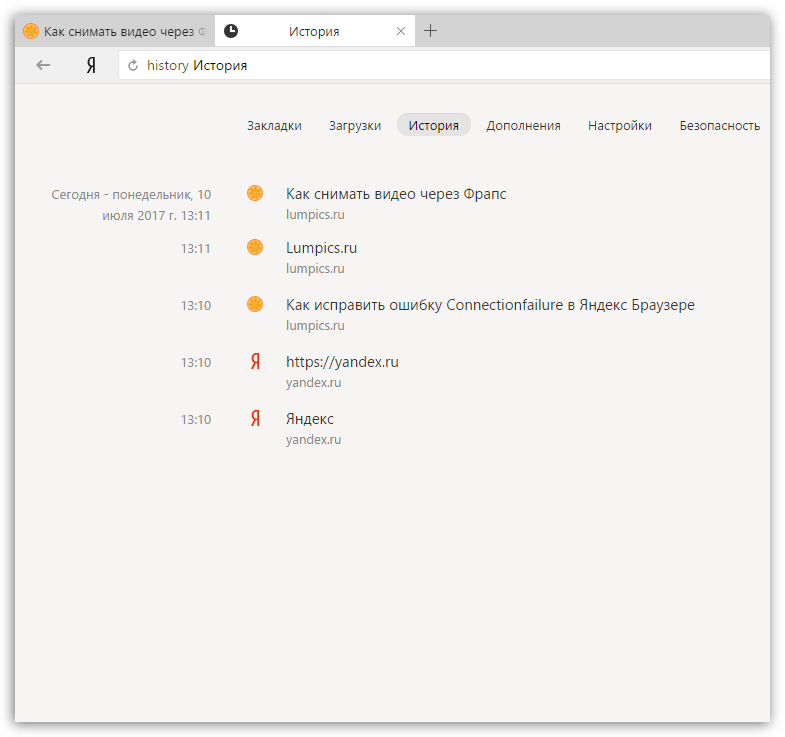This screenshot has width=785, height=737.
Task: Click the Я favicon beside https://yandex.ru
Action: 255,361
